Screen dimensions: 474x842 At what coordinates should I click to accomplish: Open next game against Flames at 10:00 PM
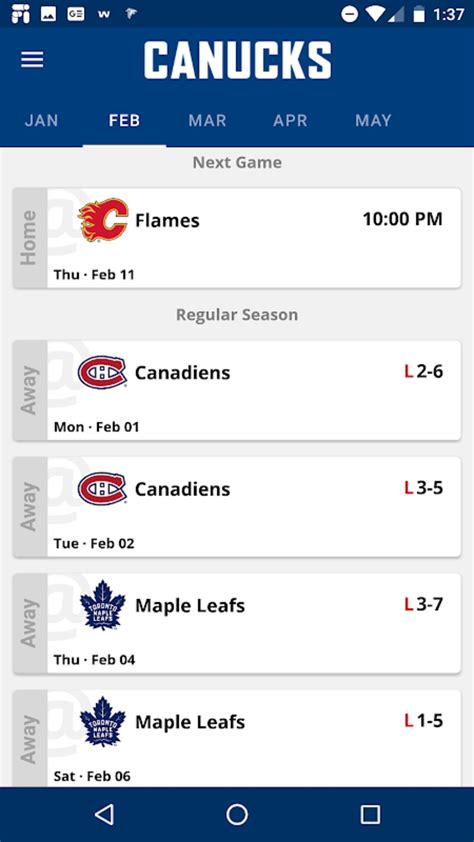(x=237, y=238)
